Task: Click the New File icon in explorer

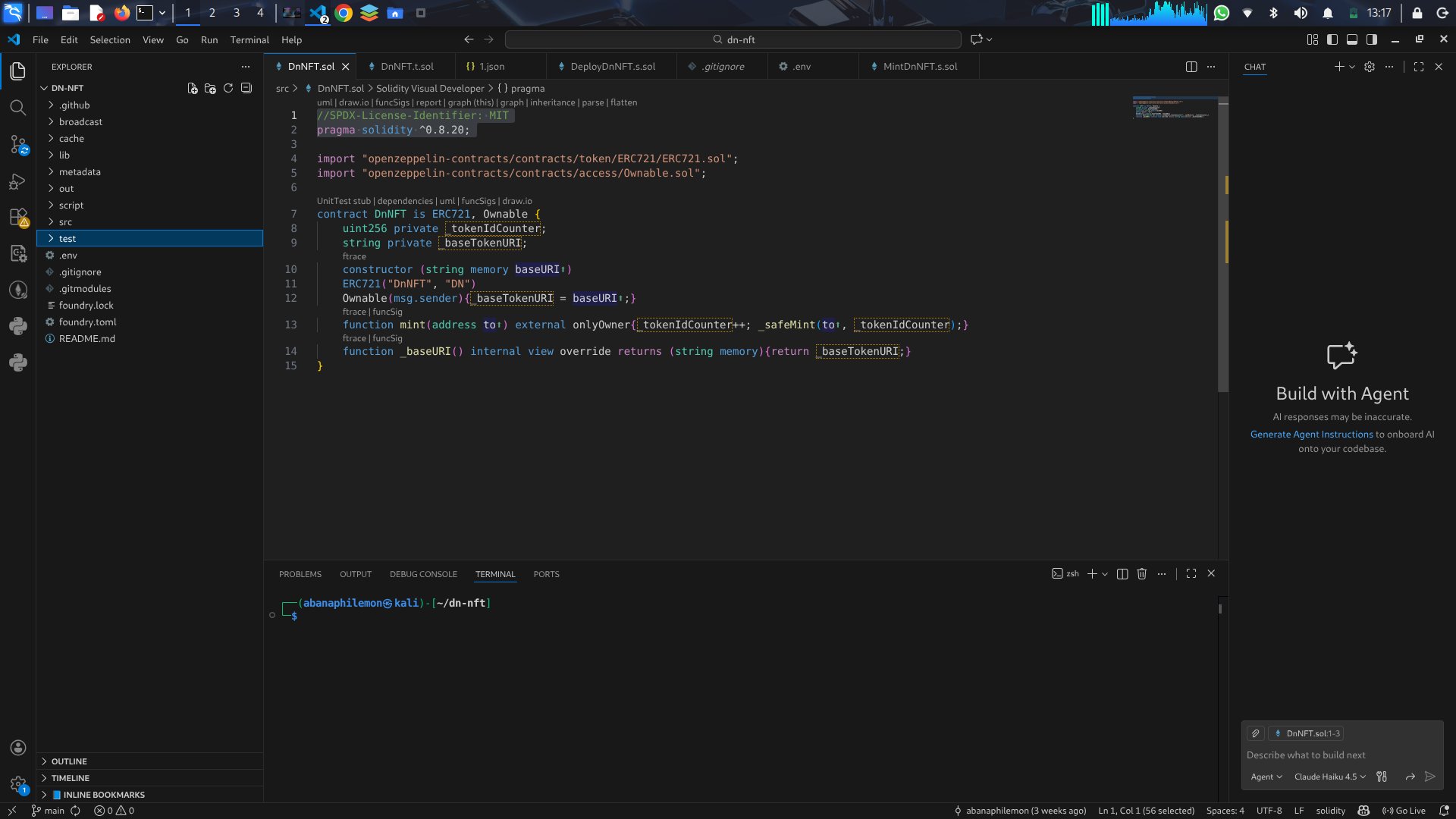Action: (193, 88)
